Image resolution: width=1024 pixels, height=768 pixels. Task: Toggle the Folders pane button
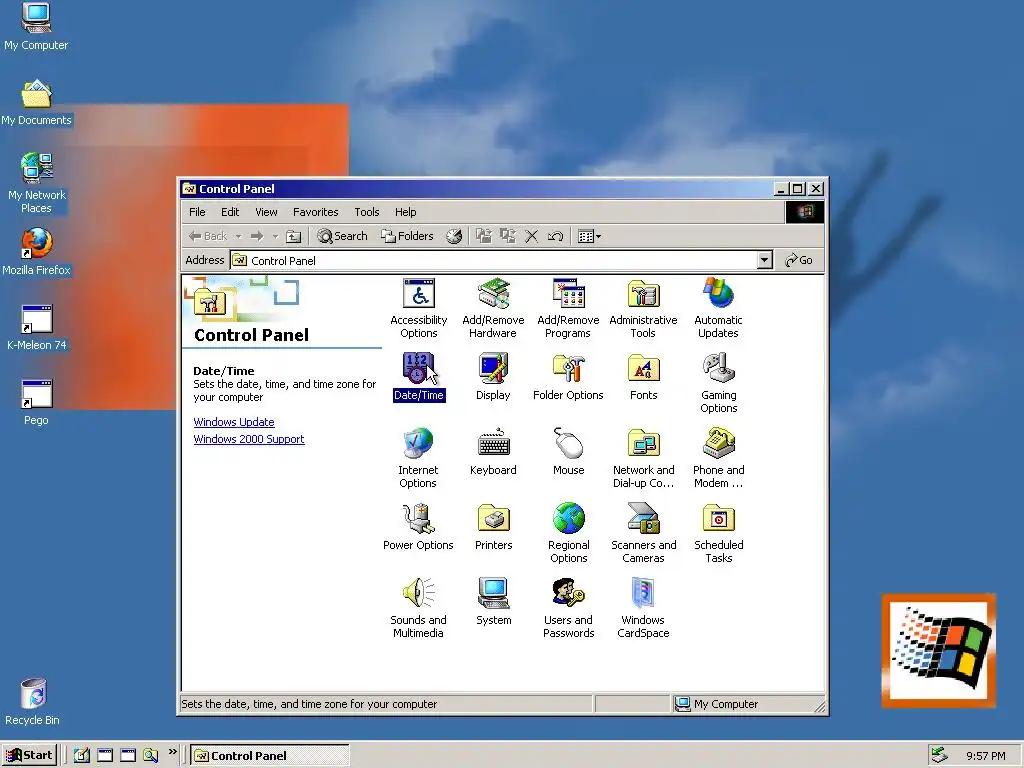[407, 236]
